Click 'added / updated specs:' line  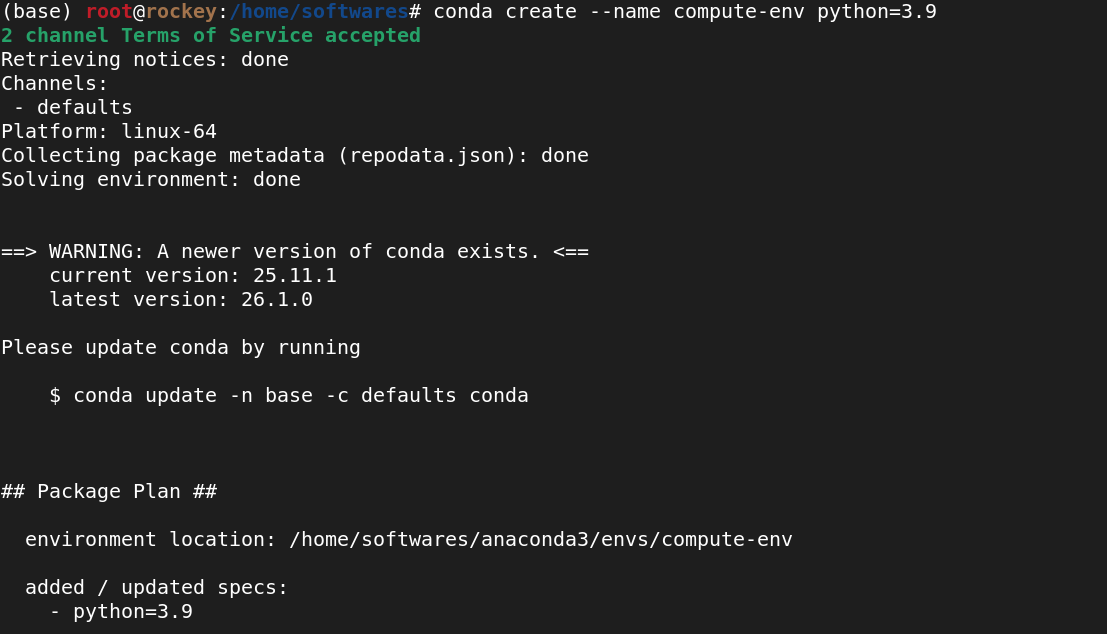[x=157, y=587]
